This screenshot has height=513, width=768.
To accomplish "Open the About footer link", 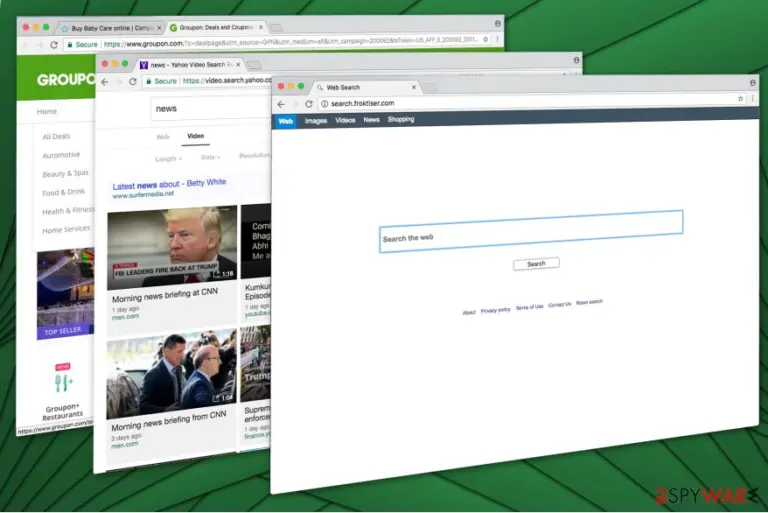I will pyautogui.click(x=469, y=312).
